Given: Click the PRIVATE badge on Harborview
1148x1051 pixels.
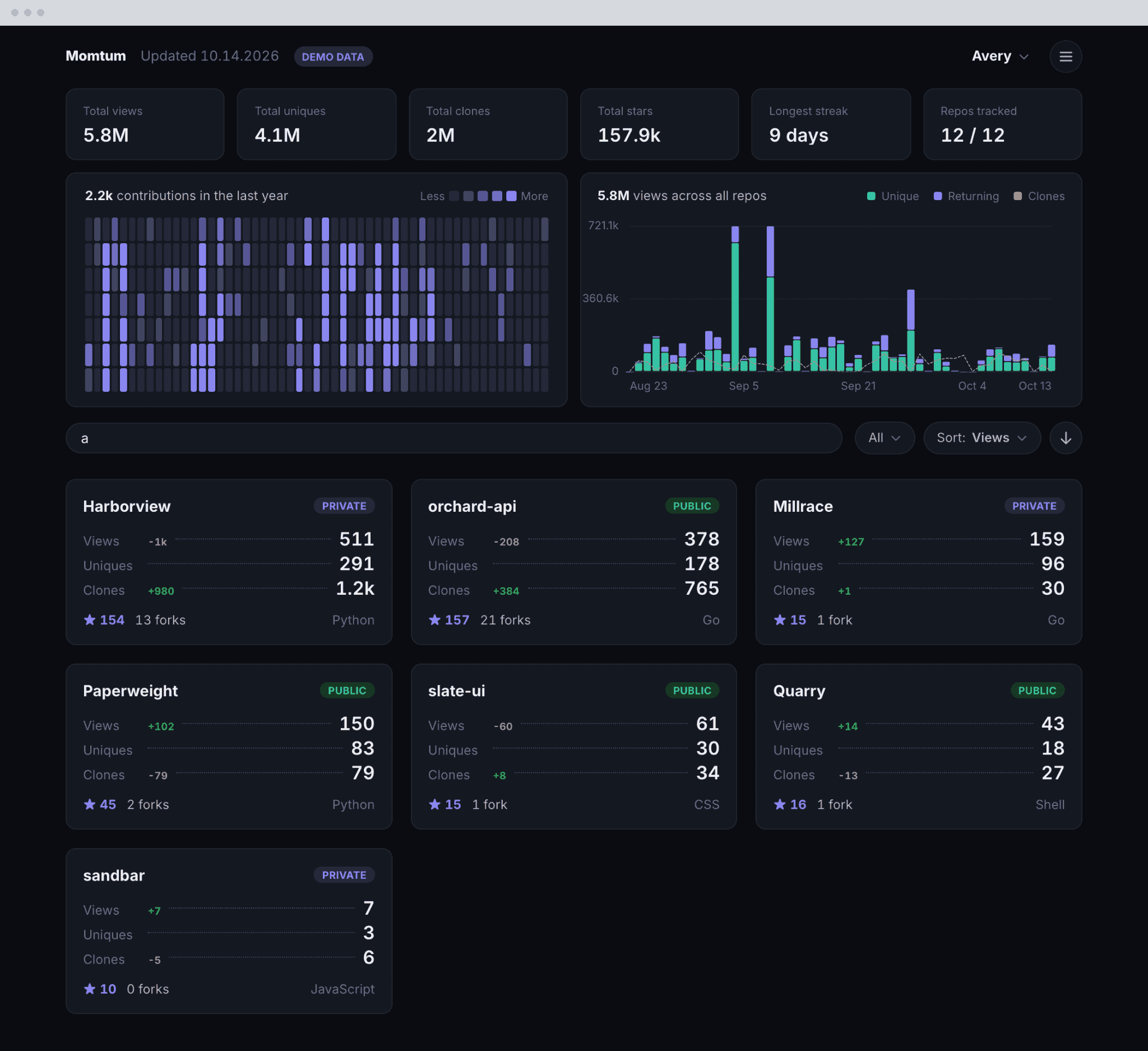Looking at the screenshot, I should point(344,506).
